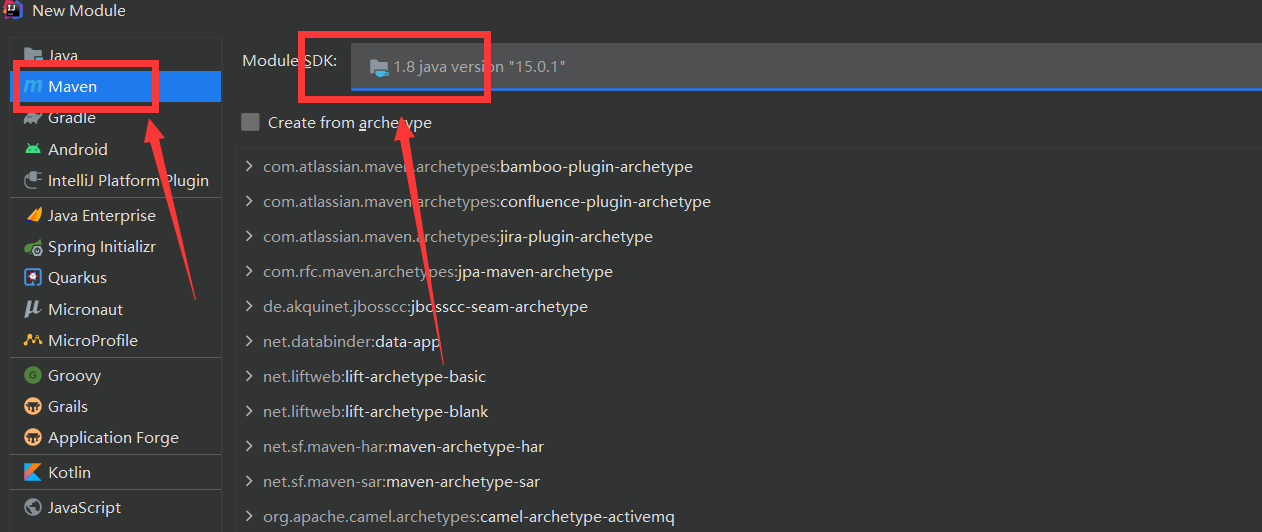Expand confluence-plugin-archetype entry
Screen dimensions: 1262x532
click(x=249, y=201)
